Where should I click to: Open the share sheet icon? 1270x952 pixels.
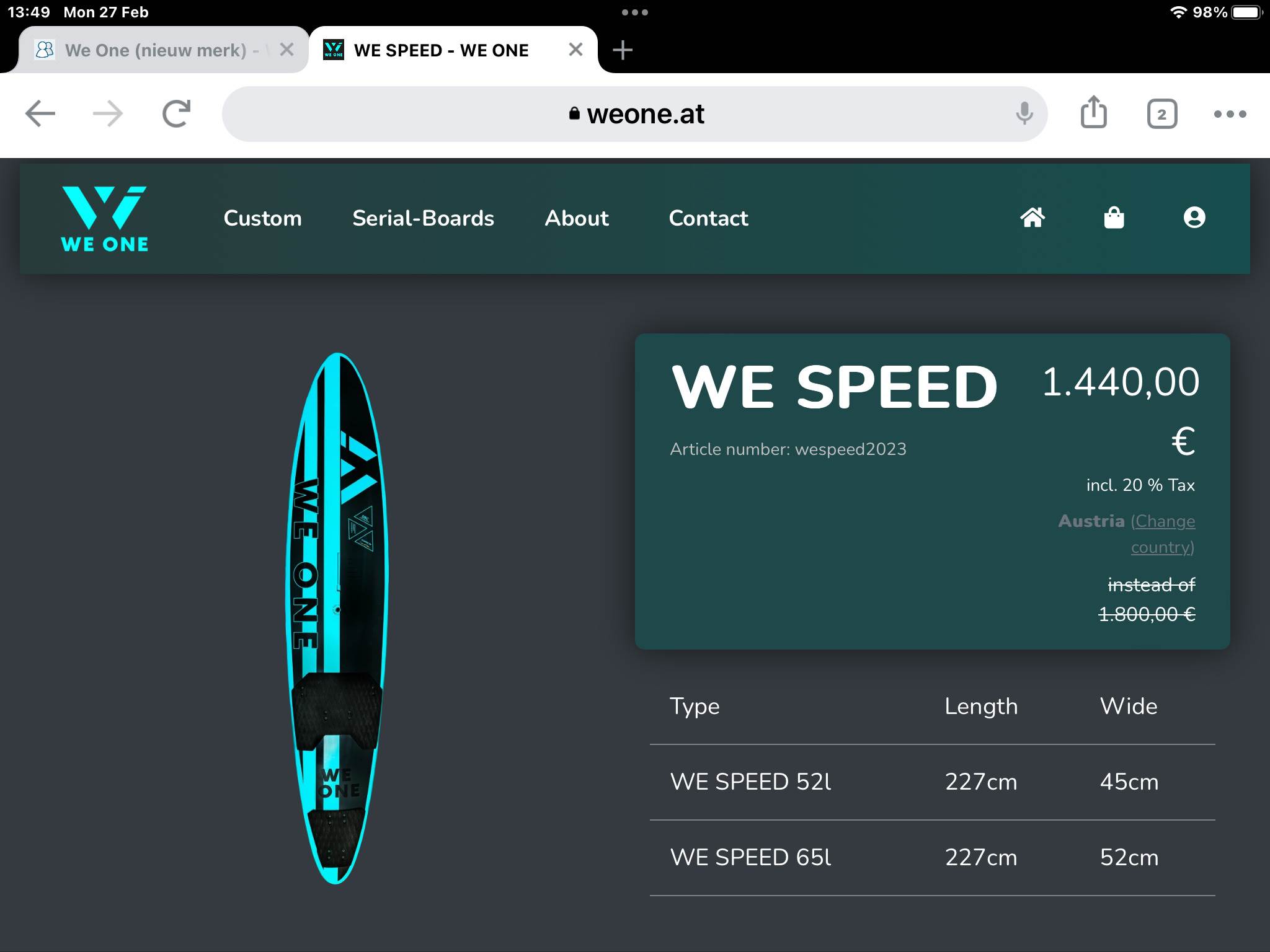pyautogui.click(x=1093, y=113)
